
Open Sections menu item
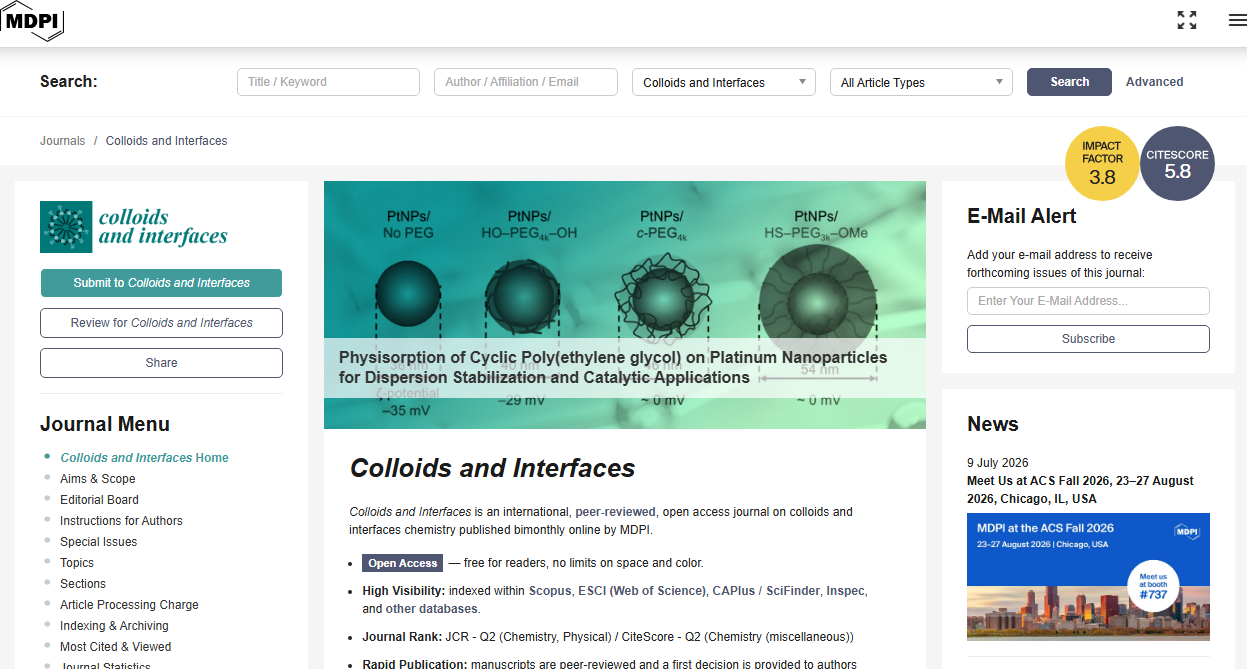[x=83, y=584]
